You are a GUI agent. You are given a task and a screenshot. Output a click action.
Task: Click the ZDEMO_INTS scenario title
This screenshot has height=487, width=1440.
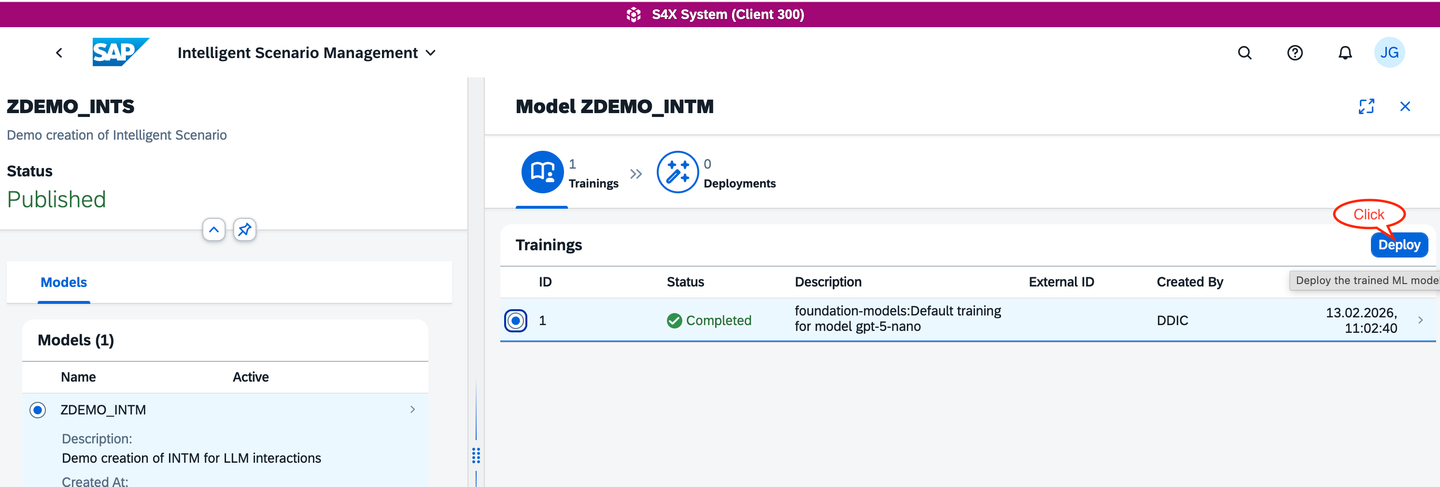[70, 106]
